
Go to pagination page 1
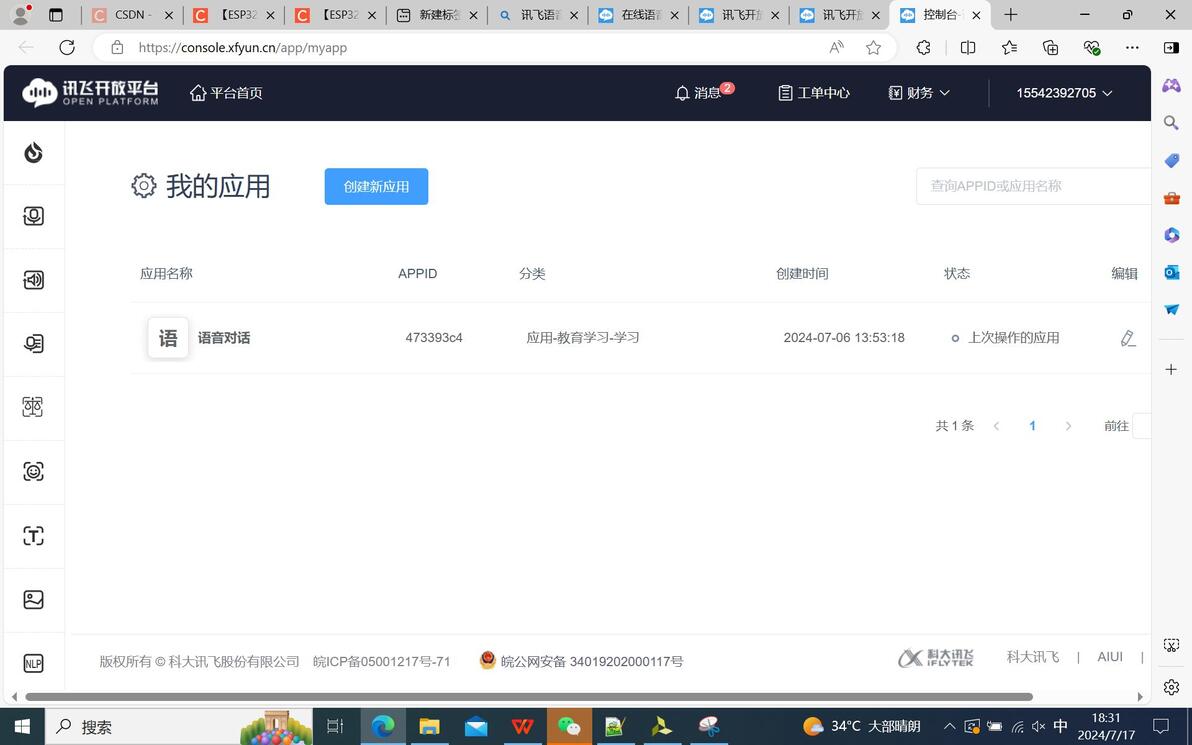1032,426
